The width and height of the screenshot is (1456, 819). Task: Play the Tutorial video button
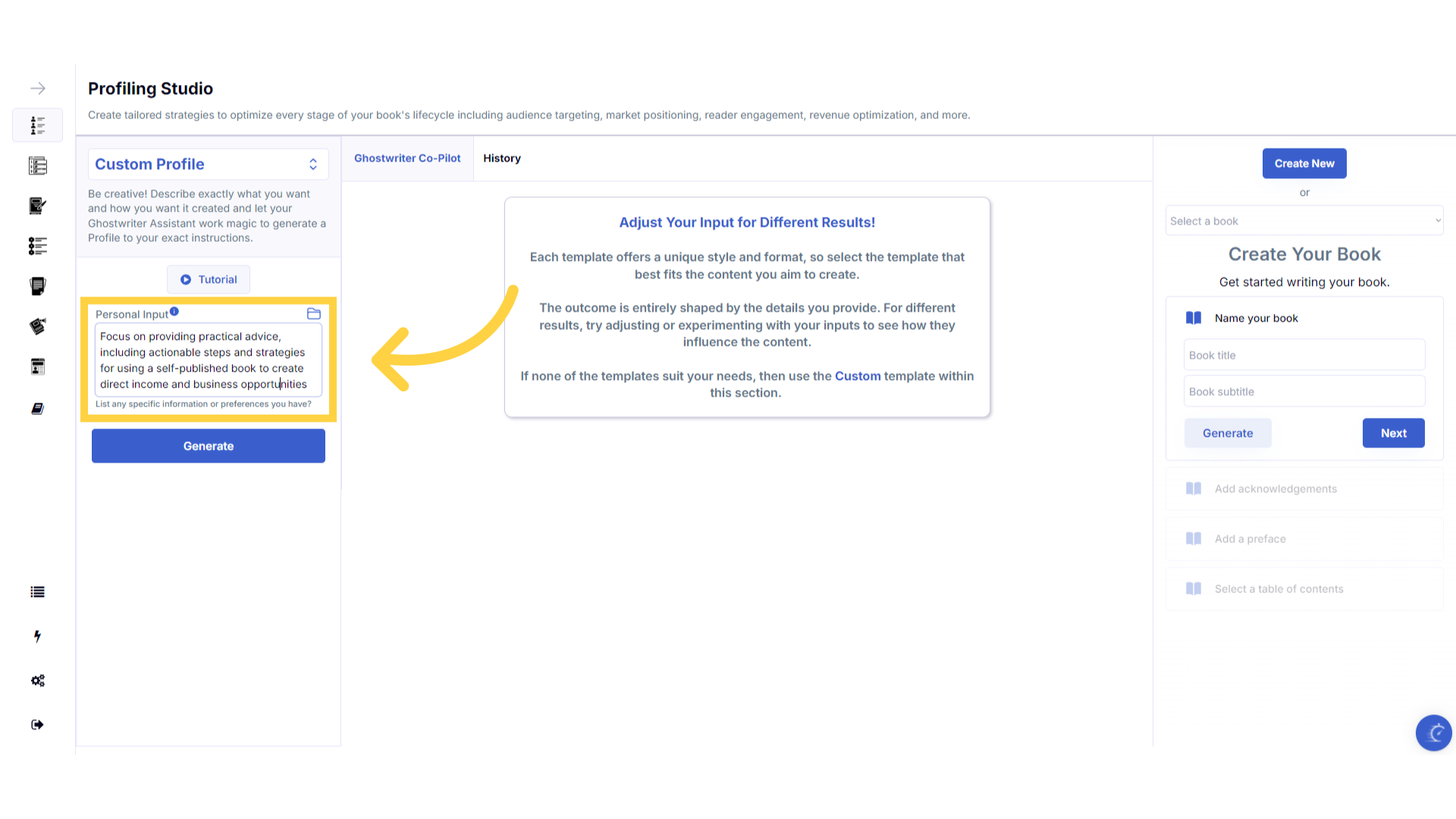pos(208,280)
